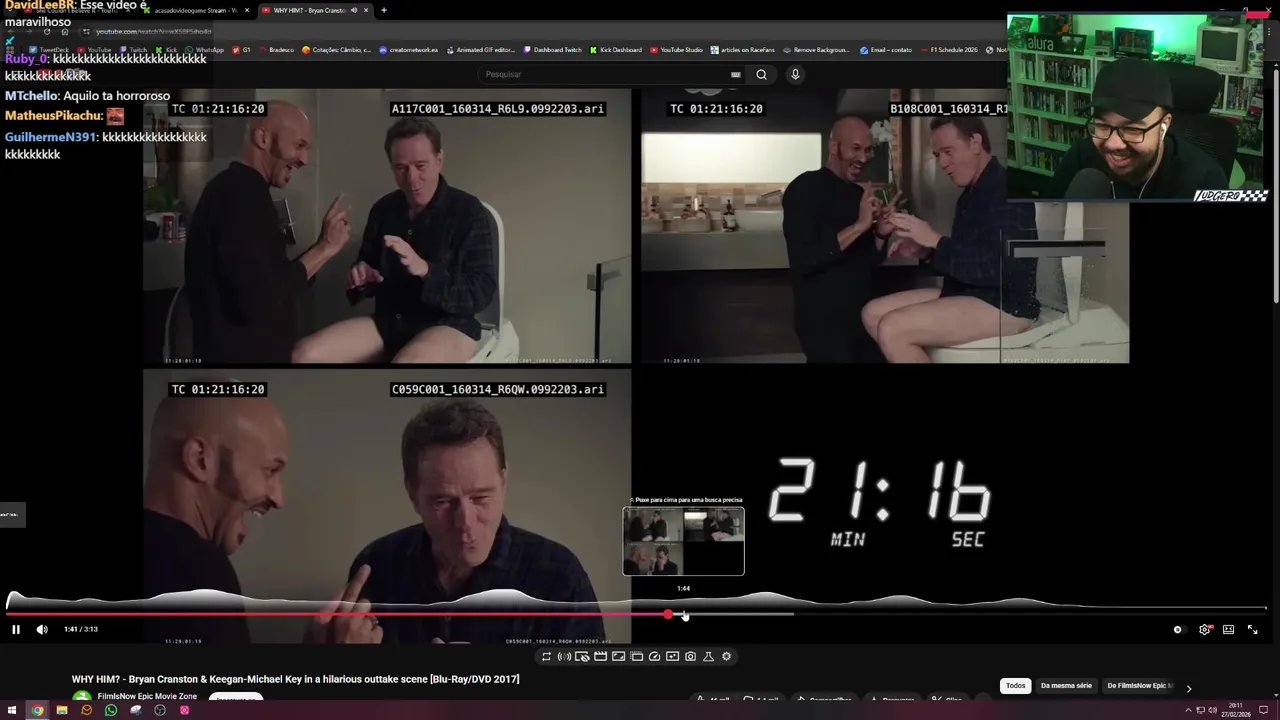
Task: Open WhatsApp from the taskbar
Action: (111, 710)
